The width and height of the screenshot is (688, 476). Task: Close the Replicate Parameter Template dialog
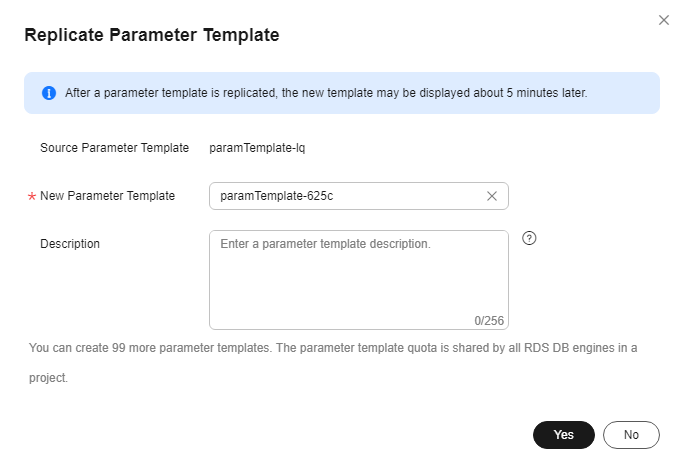click(x=664, y=20)
